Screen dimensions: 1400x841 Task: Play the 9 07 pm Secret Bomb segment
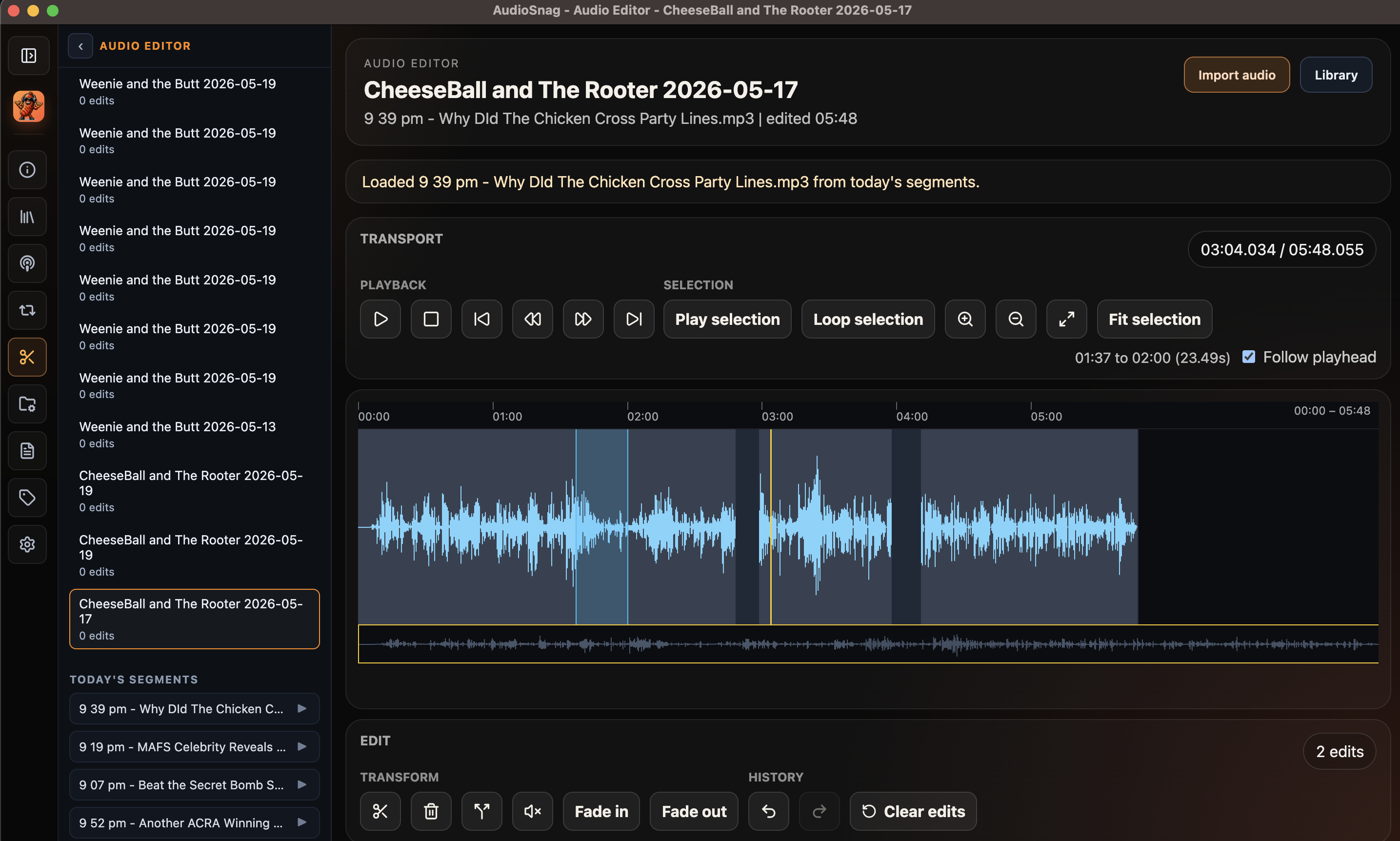click(302, 784)
